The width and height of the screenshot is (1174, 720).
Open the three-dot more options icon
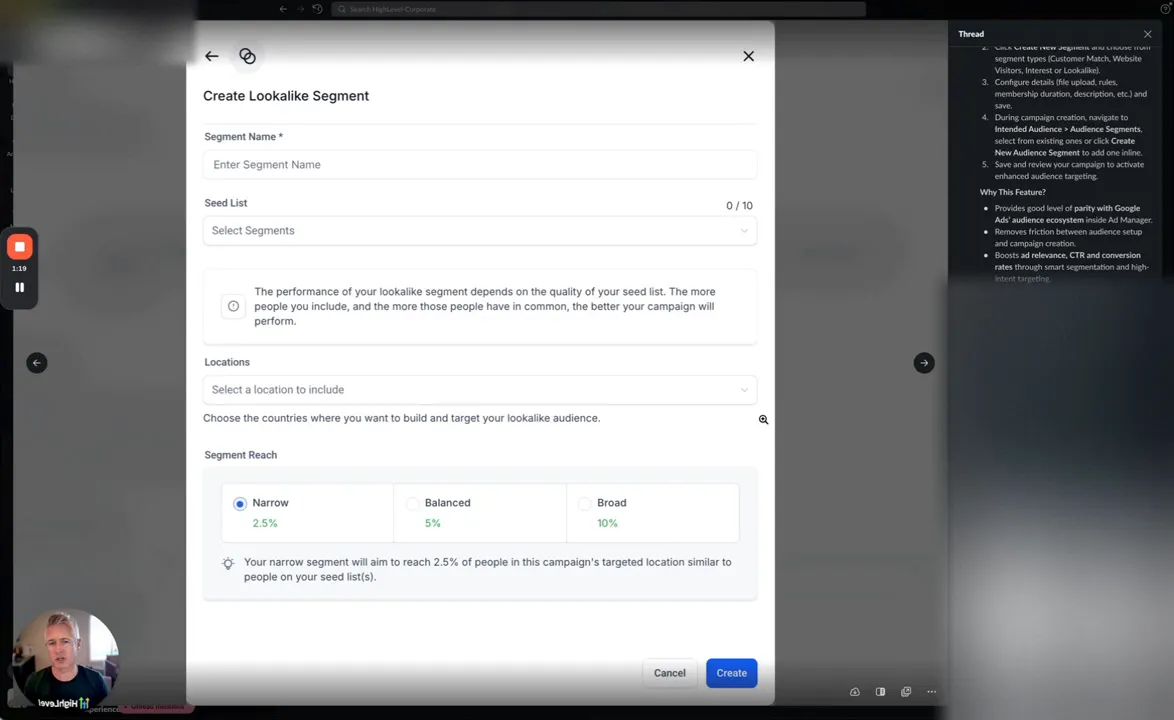[931, 691]
